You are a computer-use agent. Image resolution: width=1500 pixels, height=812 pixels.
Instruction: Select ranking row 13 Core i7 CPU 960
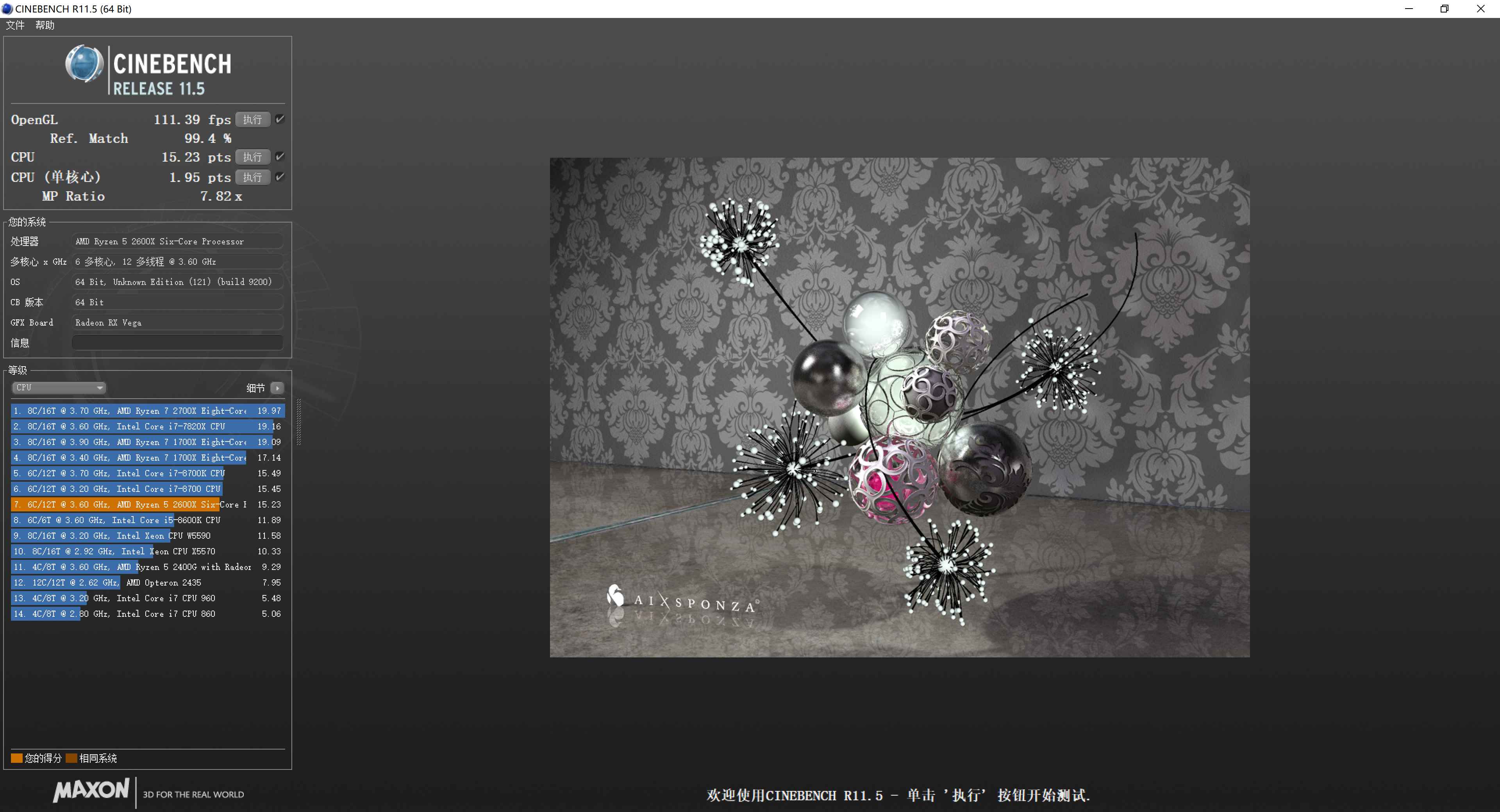point(148,598)
